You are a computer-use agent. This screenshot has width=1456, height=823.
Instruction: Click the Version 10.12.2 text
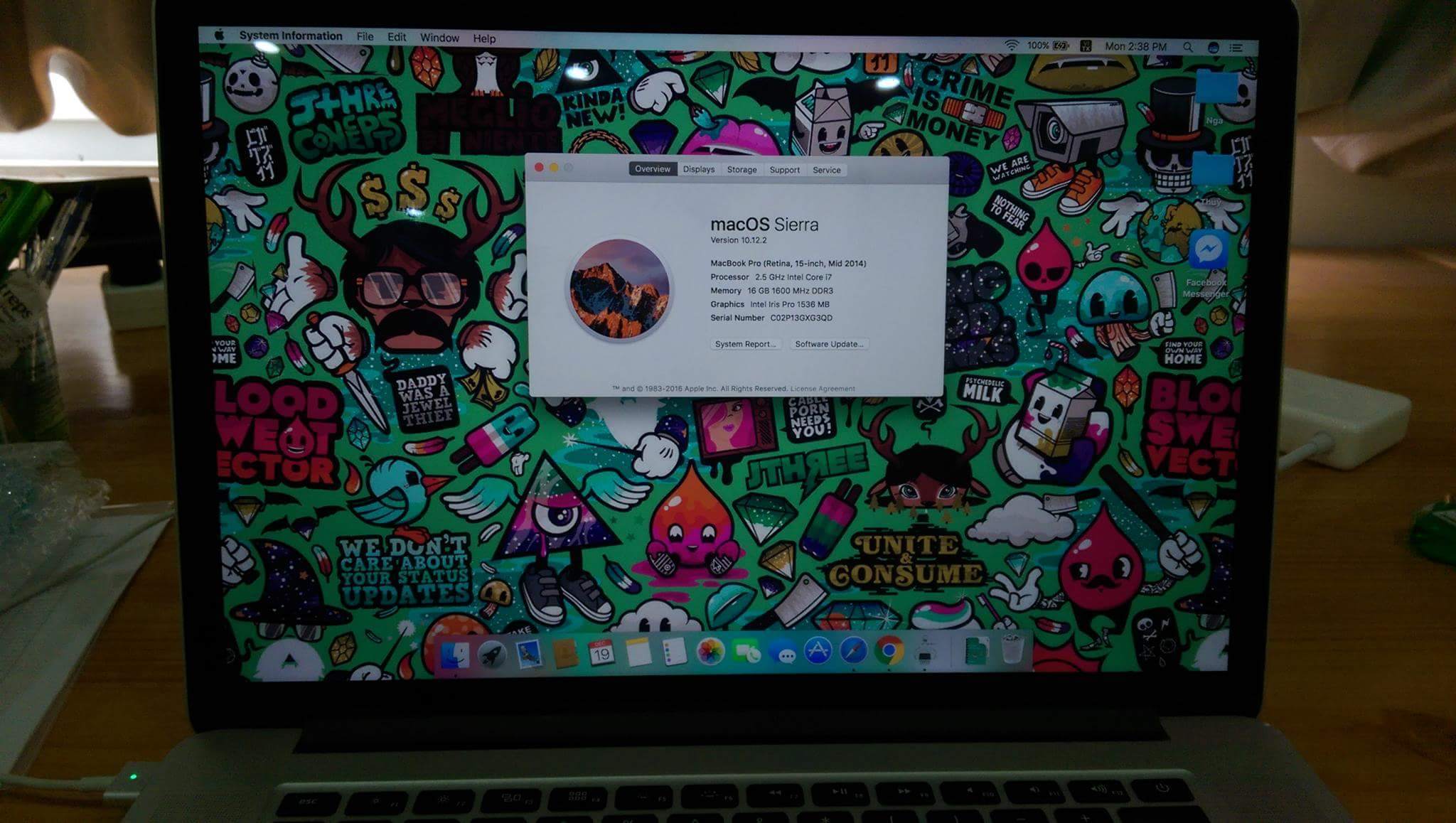[x=739, y=240]
